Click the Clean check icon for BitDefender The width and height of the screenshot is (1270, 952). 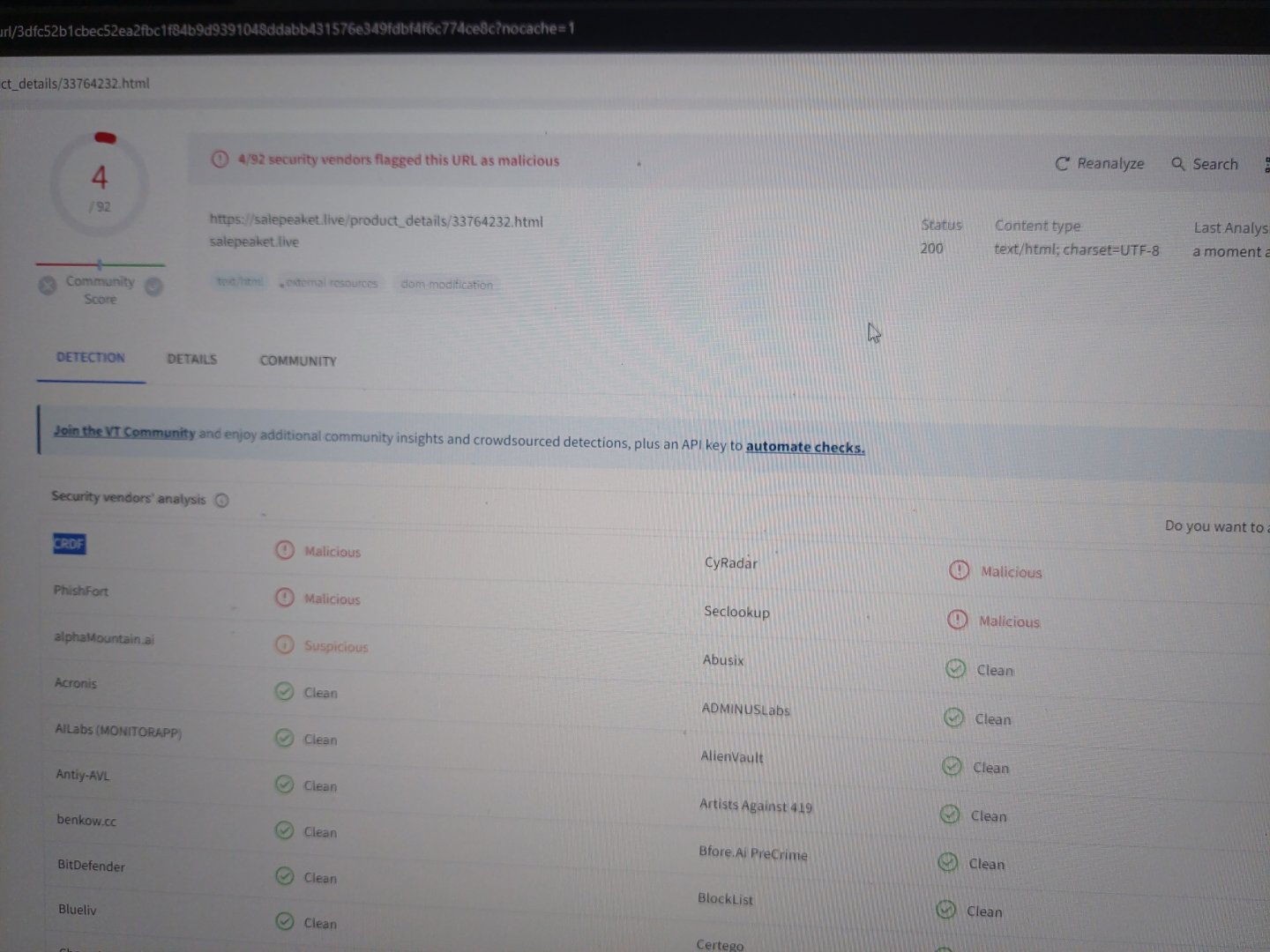[284, 876]
